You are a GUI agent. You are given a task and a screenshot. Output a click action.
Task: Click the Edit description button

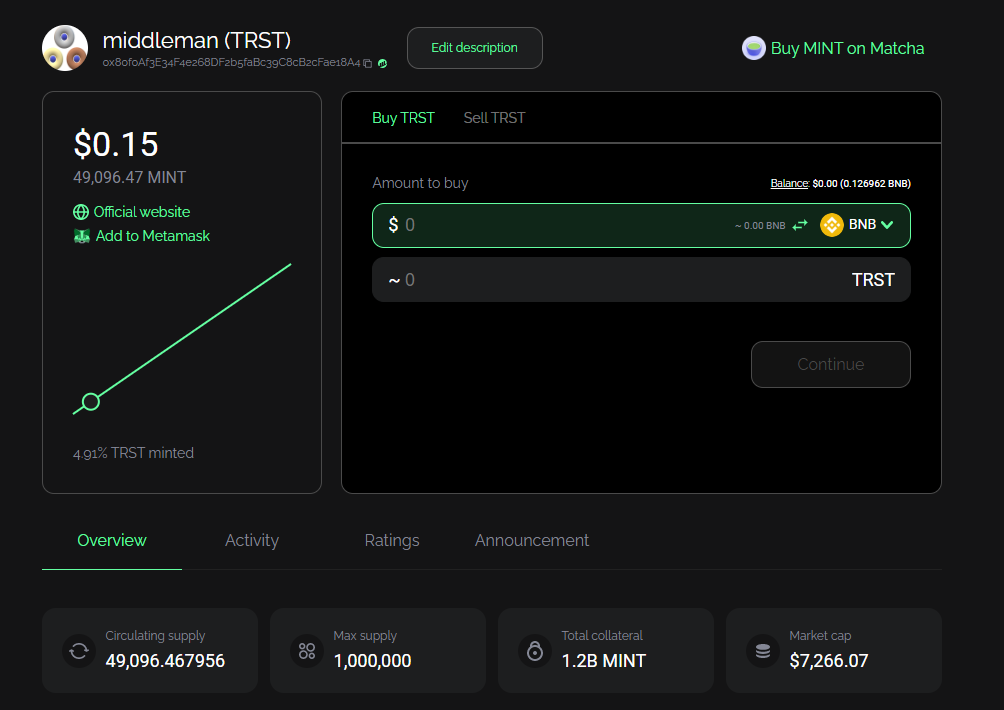click(474, 48)
